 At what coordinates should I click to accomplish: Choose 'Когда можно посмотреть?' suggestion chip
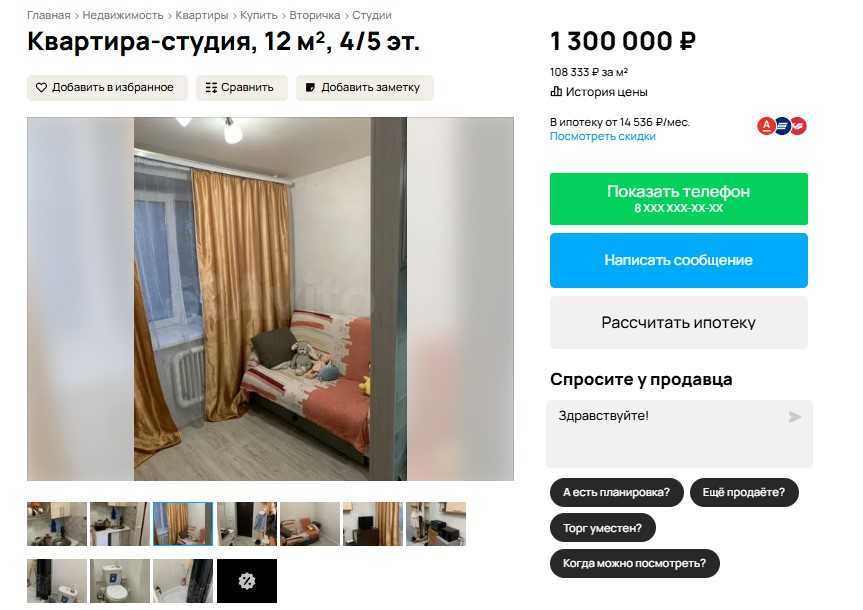click(635, 563)
